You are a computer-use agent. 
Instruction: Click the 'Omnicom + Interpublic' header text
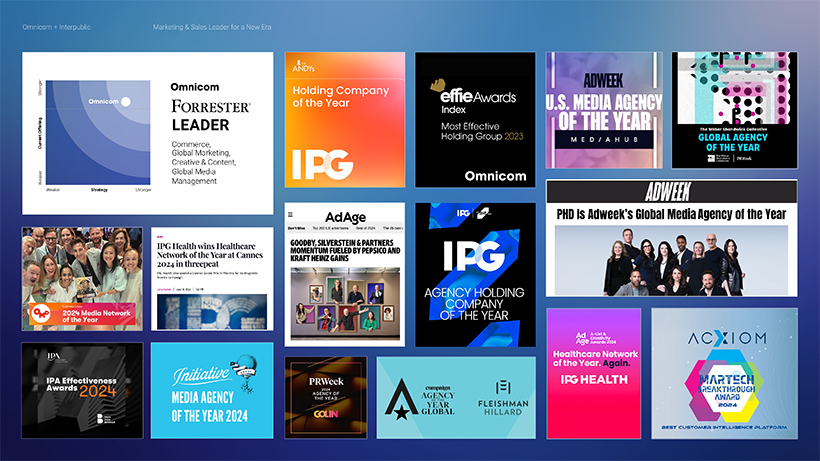pos(57,27)
